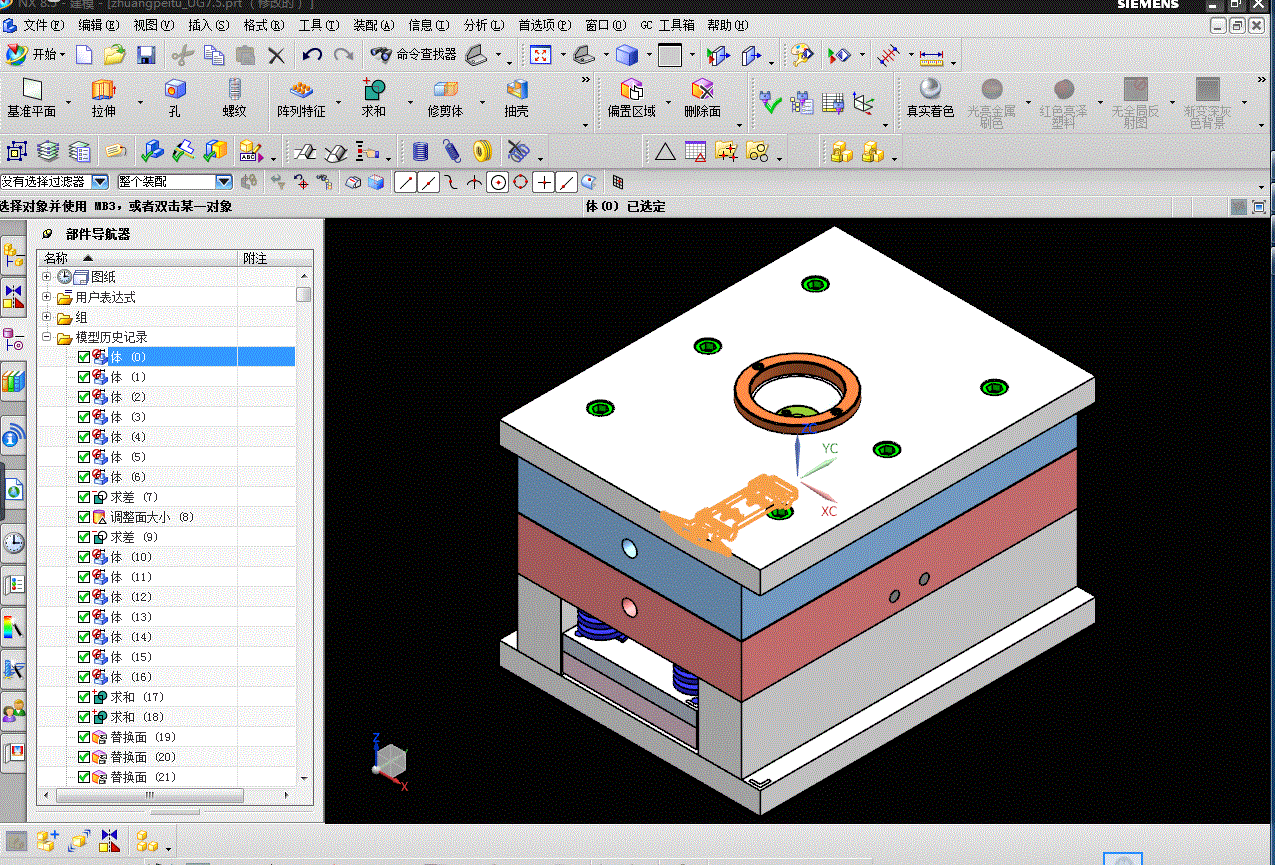This screenshot has height=865, width=1275.
Task: Expand the 图纸 tree node
Action: pyautogui.click(x=46, y=276)
